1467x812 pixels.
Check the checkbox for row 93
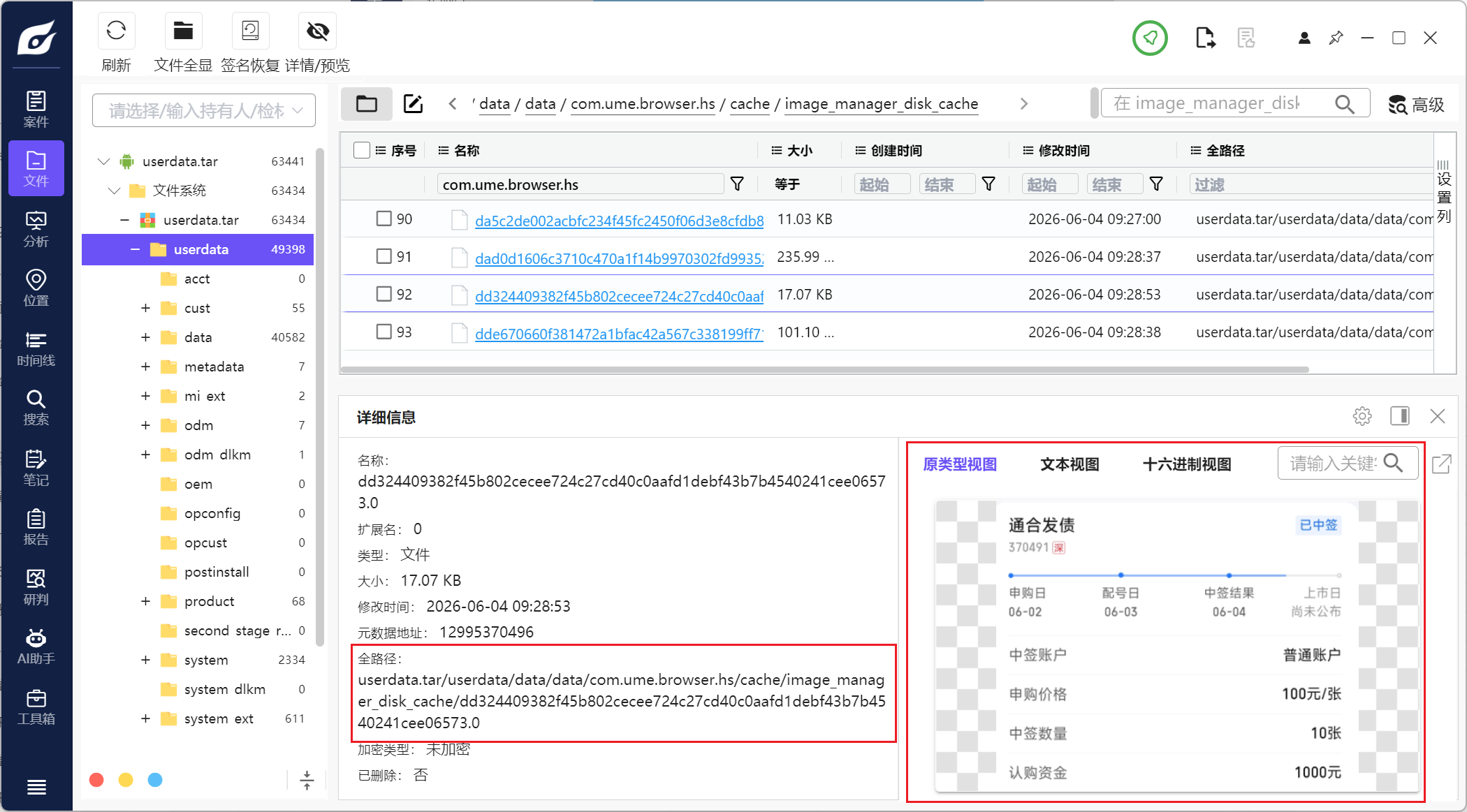coord(384,332)
